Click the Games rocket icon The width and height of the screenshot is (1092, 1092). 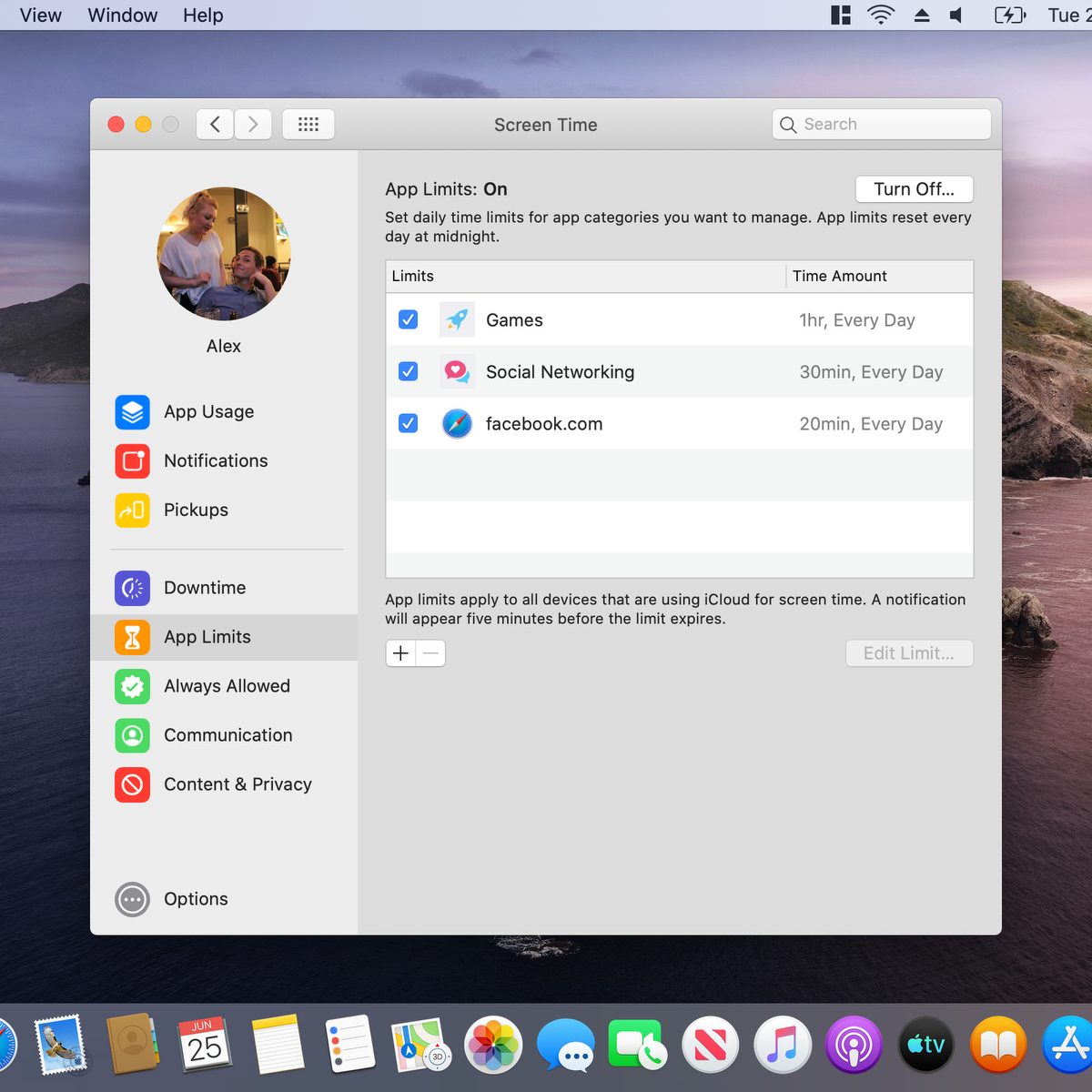[x=457, y=319]
